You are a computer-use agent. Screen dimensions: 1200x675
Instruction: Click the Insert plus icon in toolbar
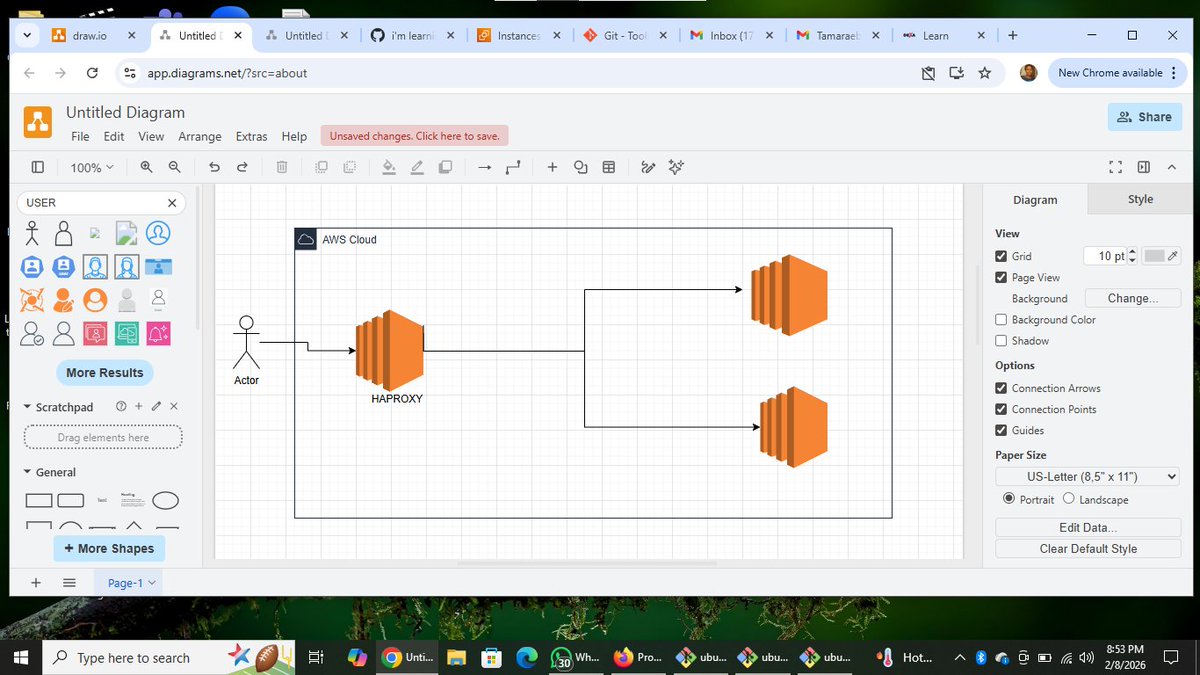pos(552,167)
